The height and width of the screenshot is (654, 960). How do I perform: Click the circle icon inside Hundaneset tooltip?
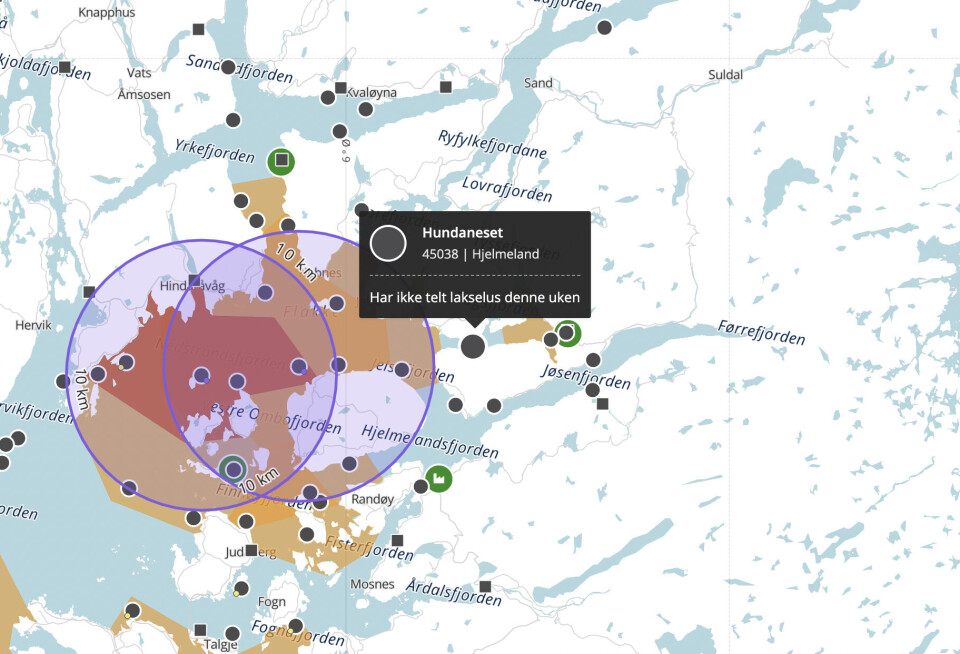[x=388, y=243]
